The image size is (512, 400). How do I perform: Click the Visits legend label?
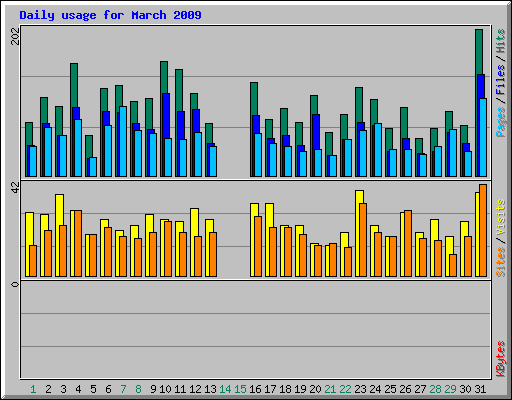[500, 218]
